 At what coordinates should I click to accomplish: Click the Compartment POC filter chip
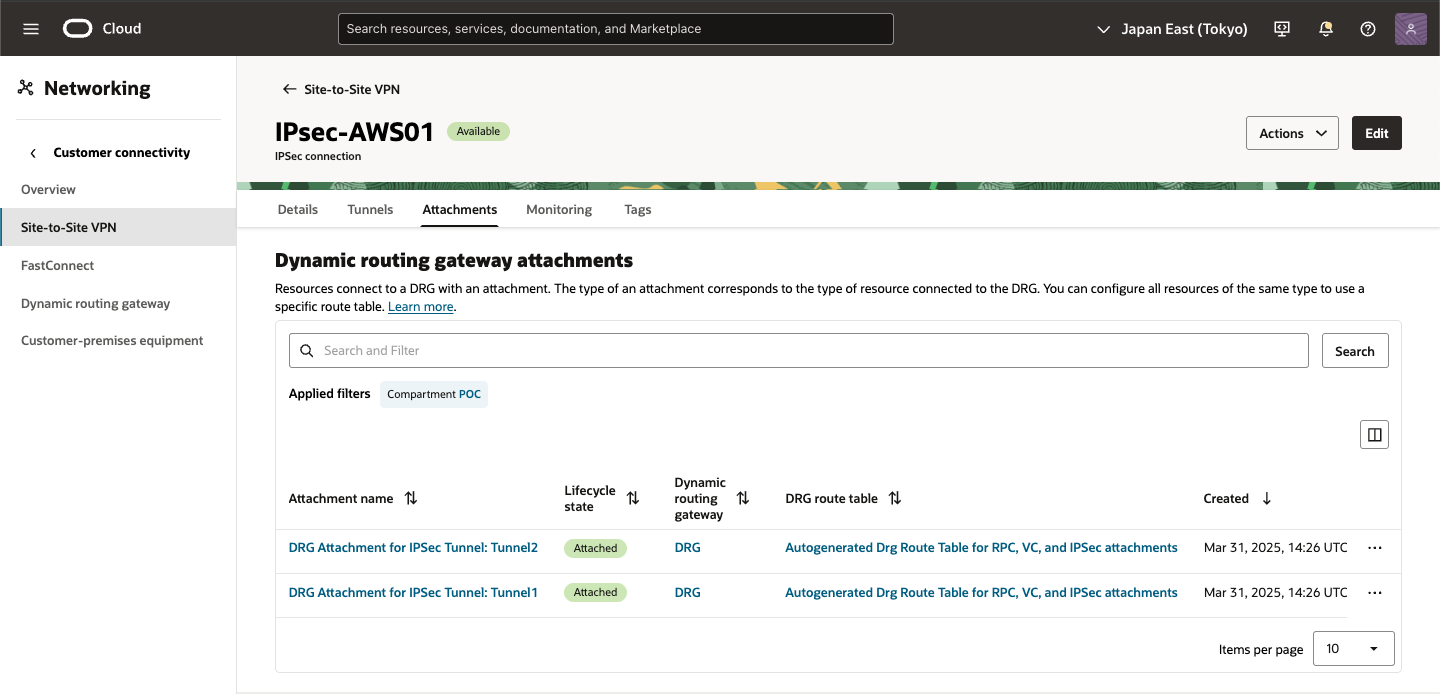[434, 394]
